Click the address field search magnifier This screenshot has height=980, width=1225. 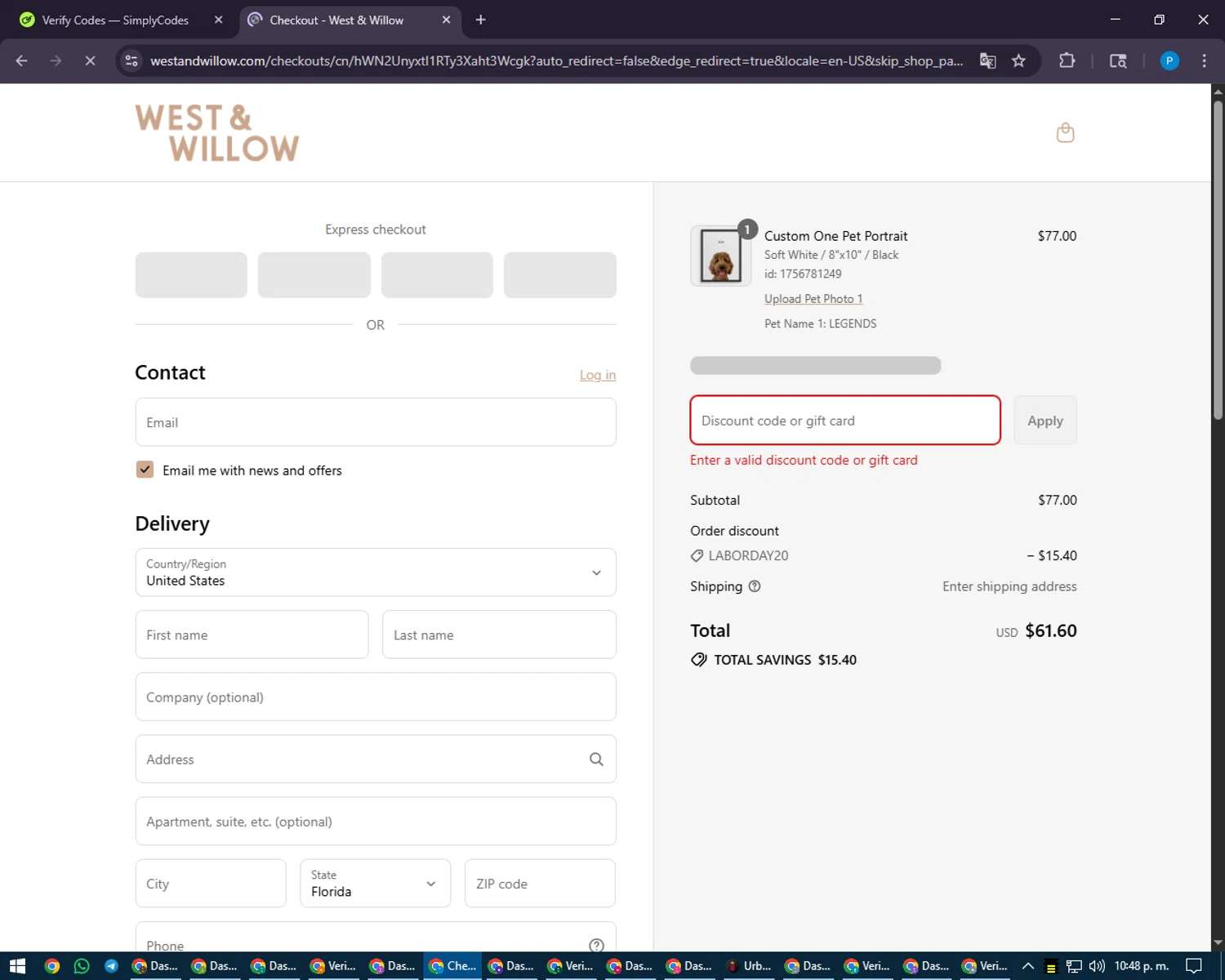click(x=596, y=759)
